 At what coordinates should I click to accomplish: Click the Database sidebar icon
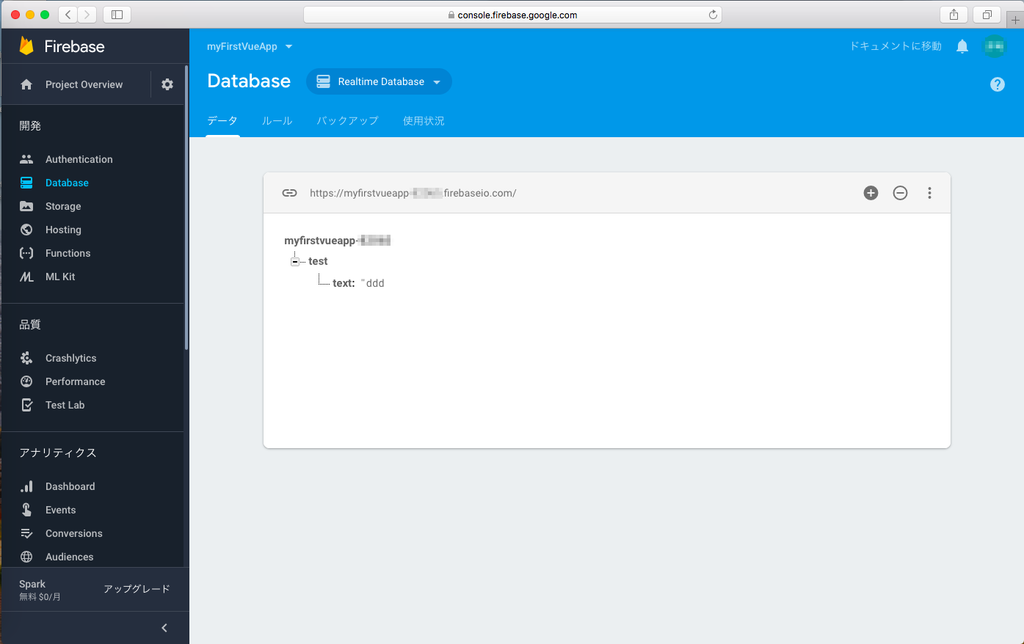click(26, 183)
